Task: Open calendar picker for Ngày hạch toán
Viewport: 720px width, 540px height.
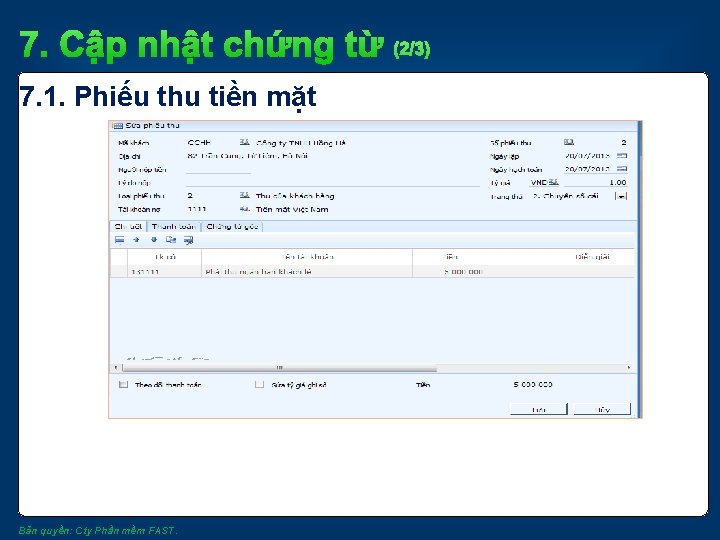Action: click(622, 169)
